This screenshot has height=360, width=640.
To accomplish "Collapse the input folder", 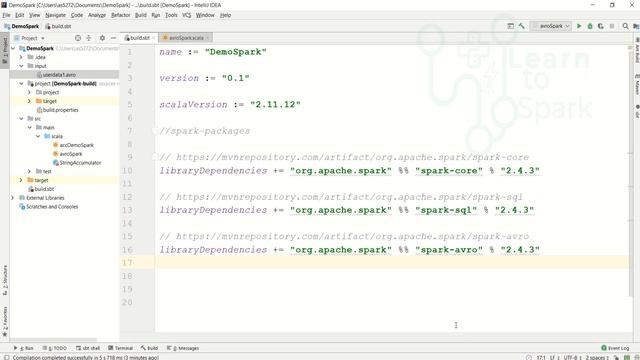I will (21, 66).
